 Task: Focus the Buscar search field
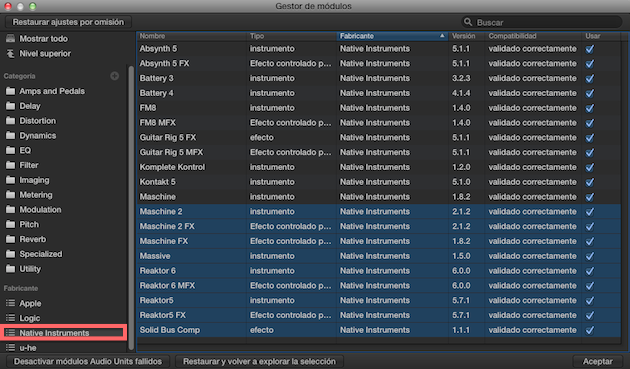[542, 22]
